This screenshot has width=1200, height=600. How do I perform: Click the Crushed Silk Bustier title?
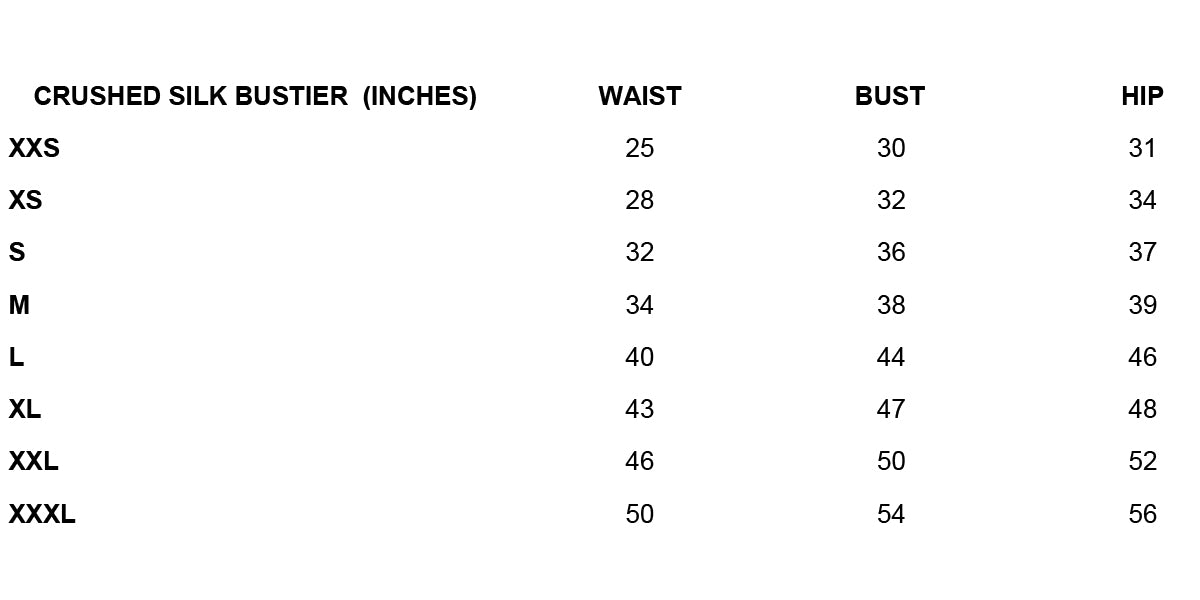255,96
